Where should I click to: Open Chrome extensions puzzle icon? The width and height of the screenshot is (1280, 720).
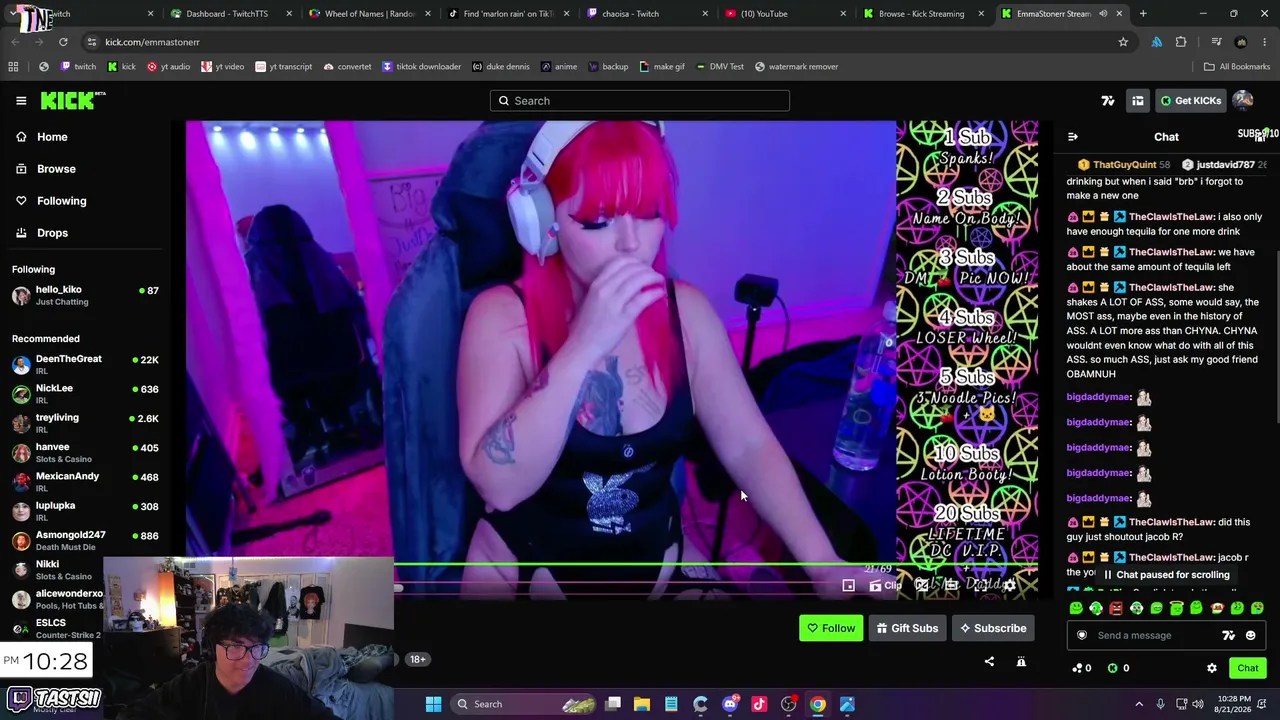(x=1181, y=42)
